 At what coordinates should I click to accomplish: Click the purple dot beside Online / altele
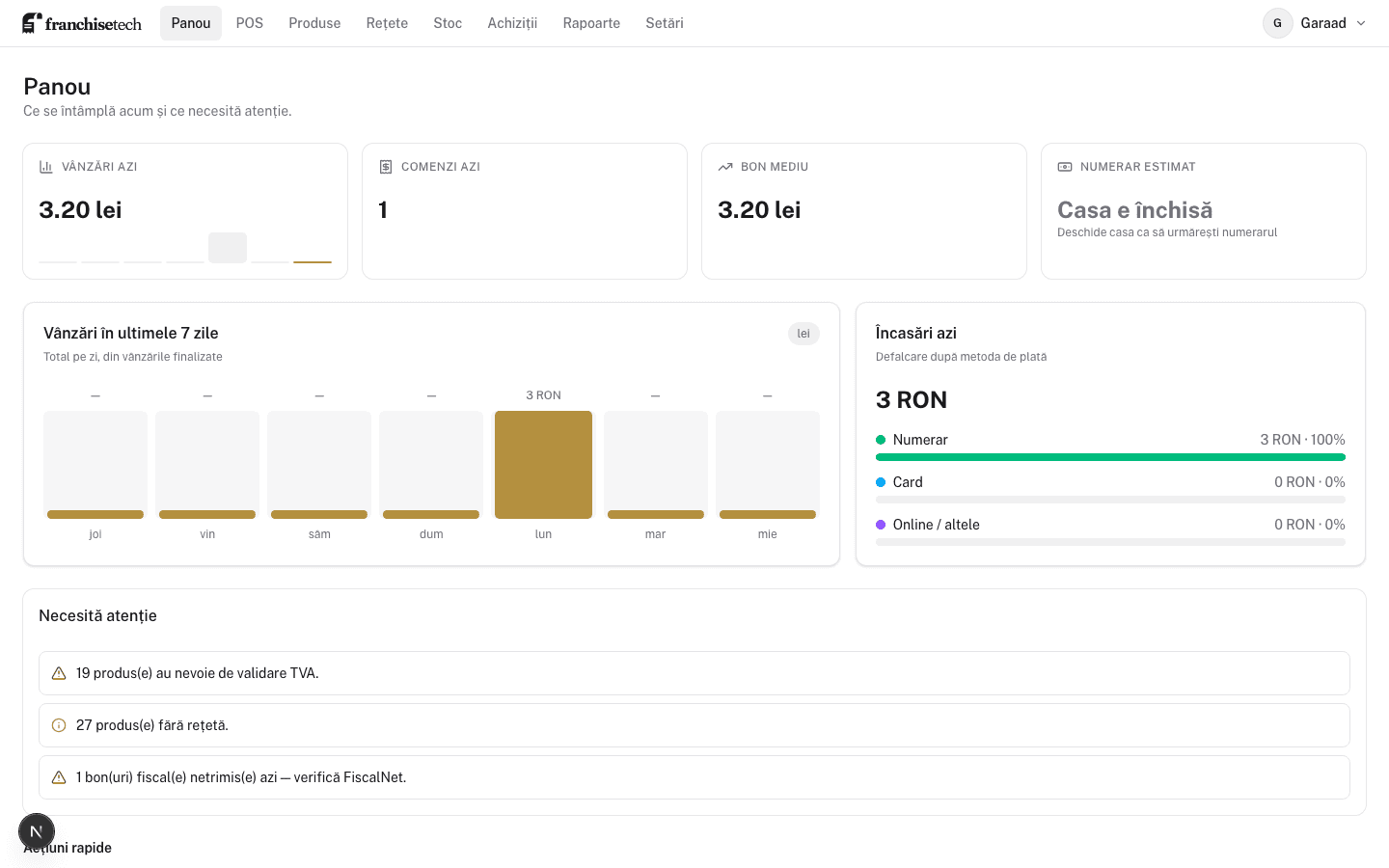[881, 525]
